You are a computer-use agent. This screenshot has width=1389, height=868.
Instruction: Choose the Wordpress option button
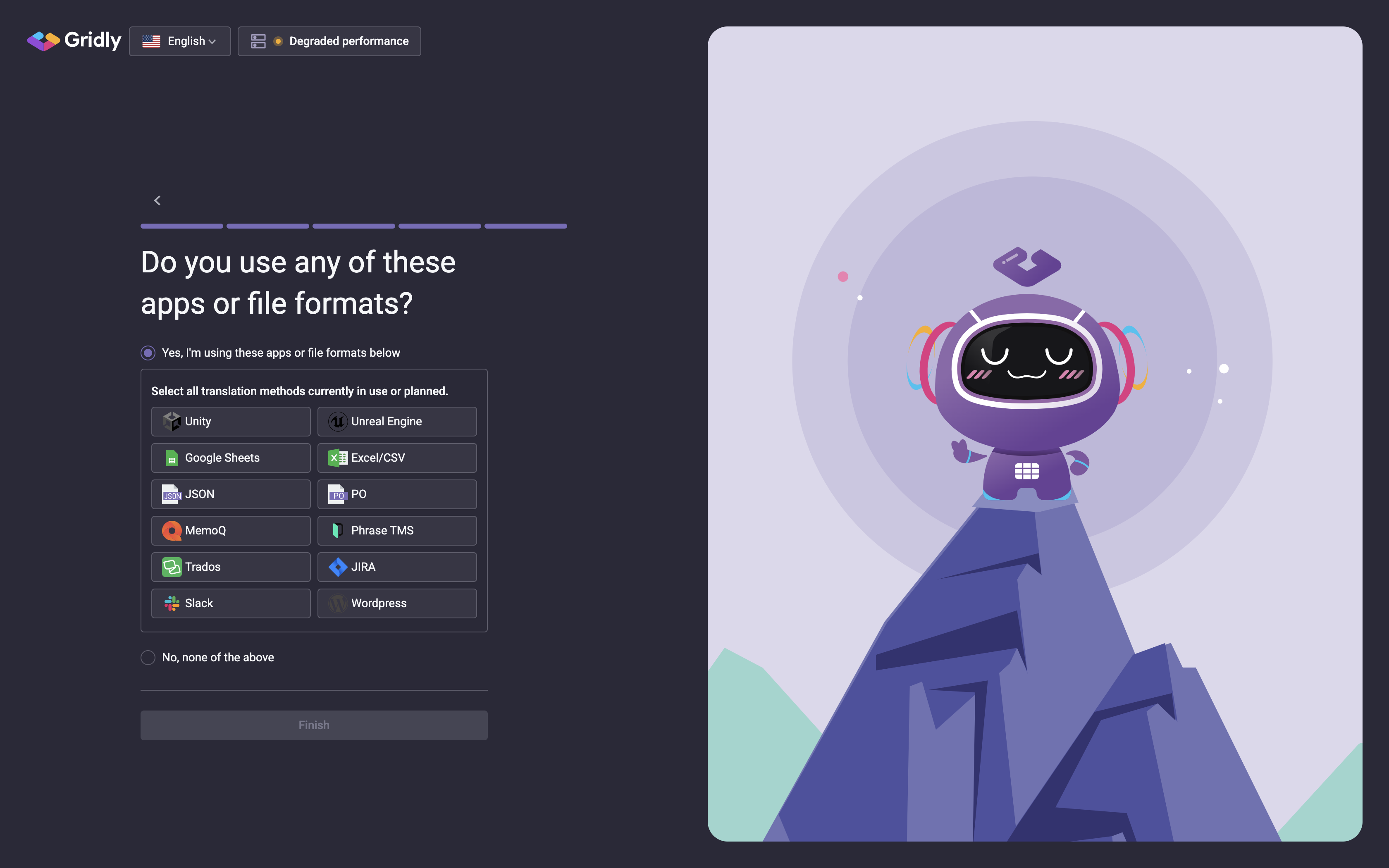pos(396,603)
